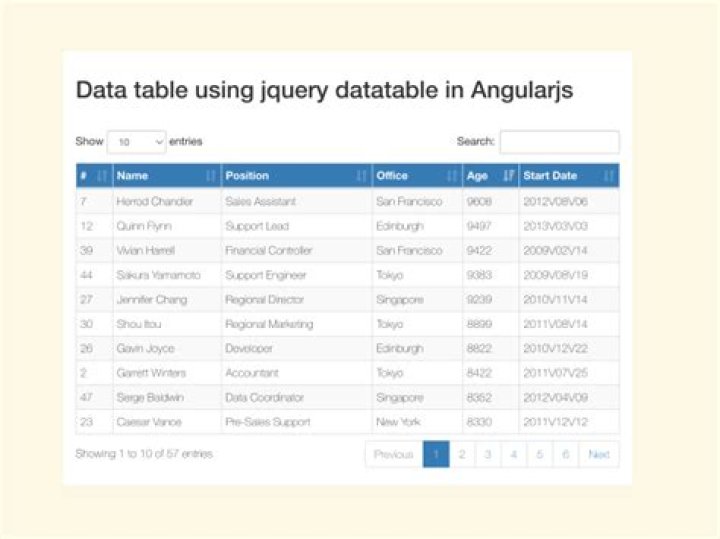Select the Sakura Yamamoto row

coord(158,275)
